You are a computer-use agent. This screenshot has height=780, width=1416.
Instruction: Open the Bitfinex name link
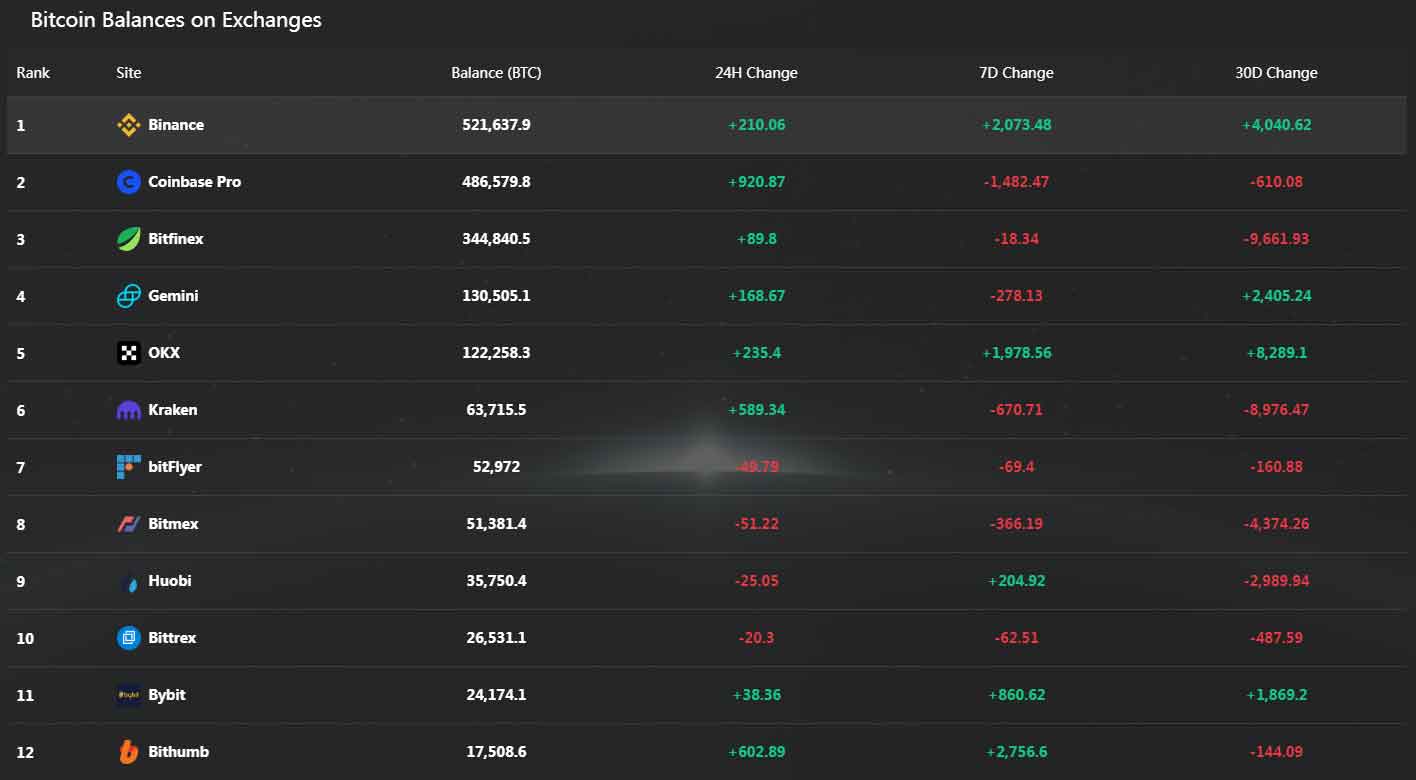[176, 239]
